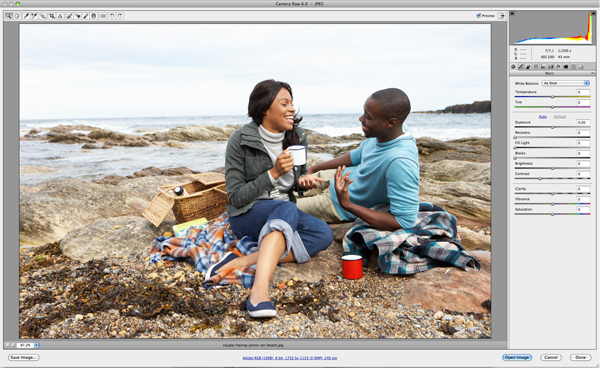The width and height of the screenshot is (600, 368).
Task: Toggle full screen mode icon
Action: click(502, 16)
